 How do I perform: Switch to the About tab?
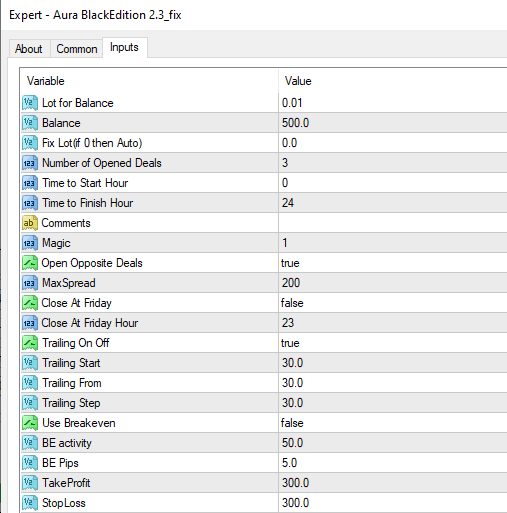(29, 49)
